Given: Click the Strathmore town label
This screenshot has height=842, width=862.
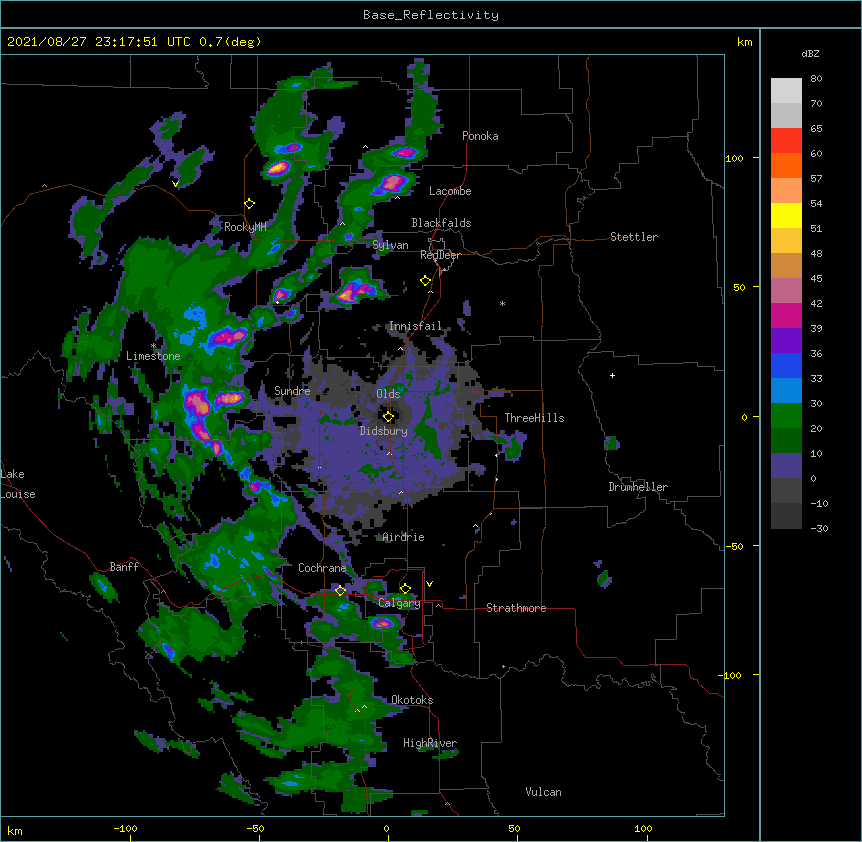Looking at the screenshot, I should [516, 608].
